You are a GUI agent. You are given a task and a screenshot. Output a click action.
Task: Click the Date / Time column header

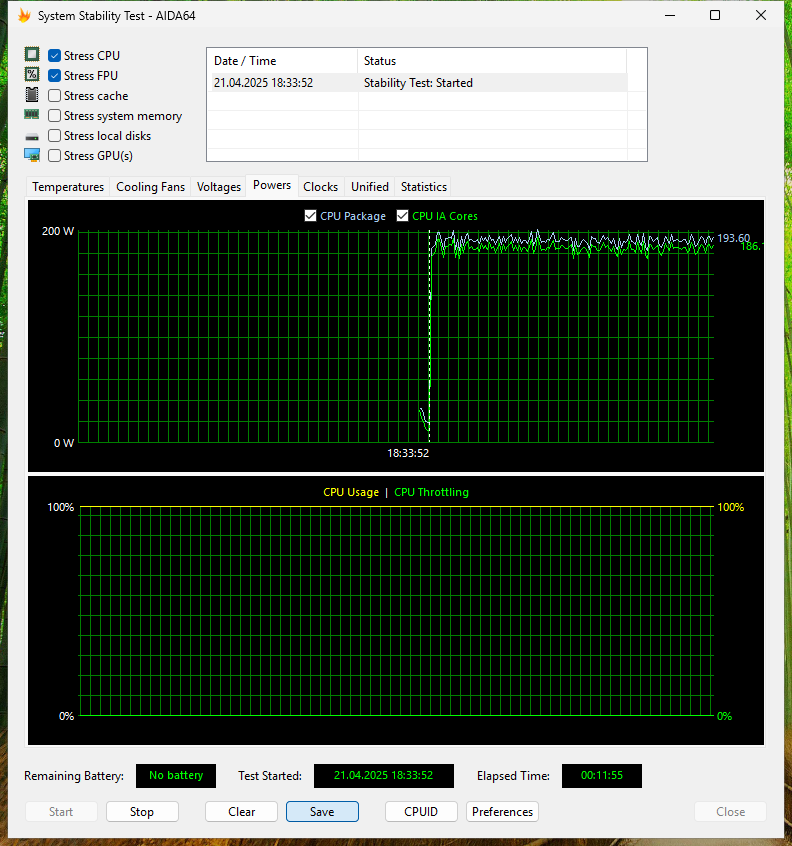coord(283,61)
